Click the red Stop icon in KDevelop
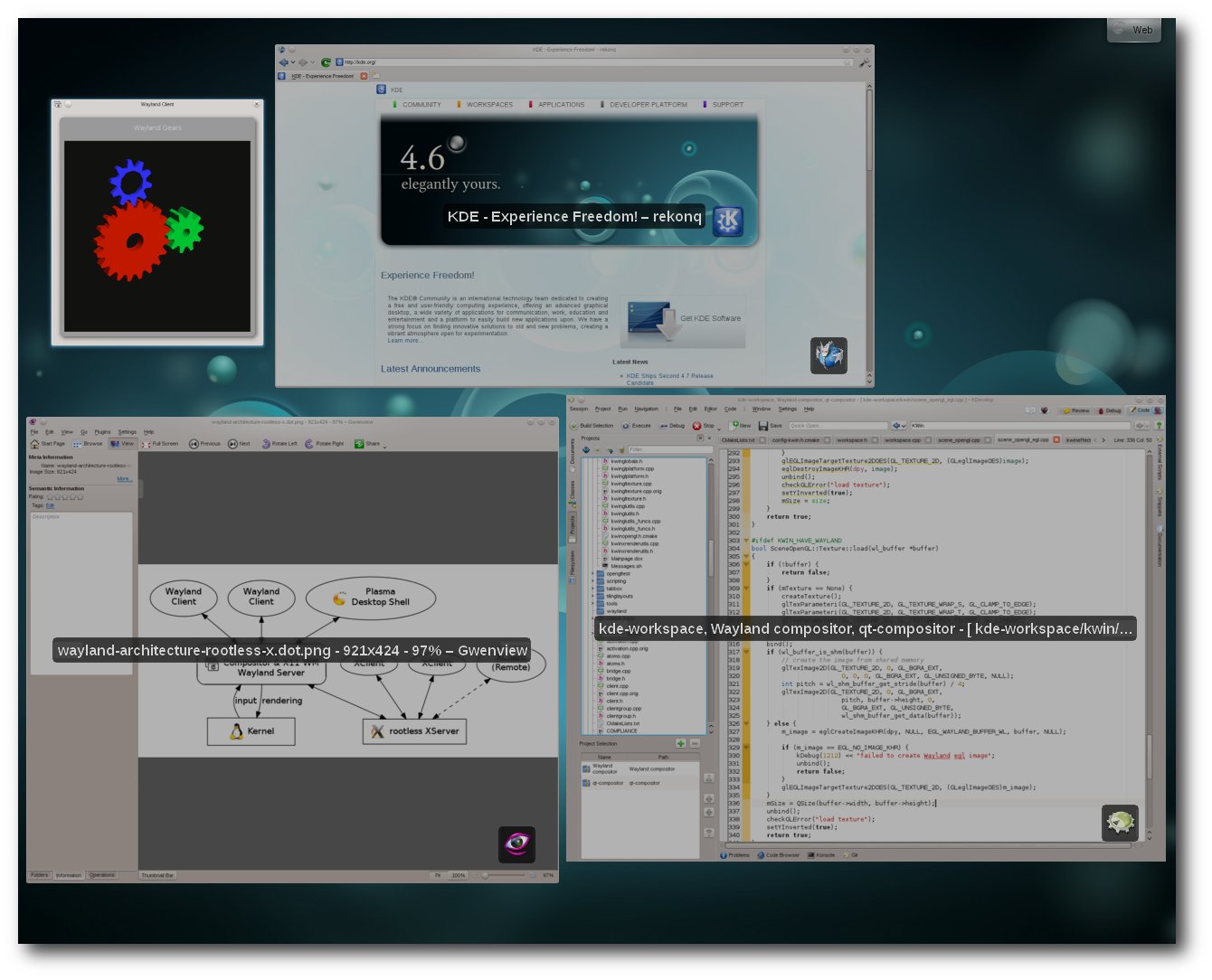The width and height of the screenshot is (1212, 980). point(696,425)
